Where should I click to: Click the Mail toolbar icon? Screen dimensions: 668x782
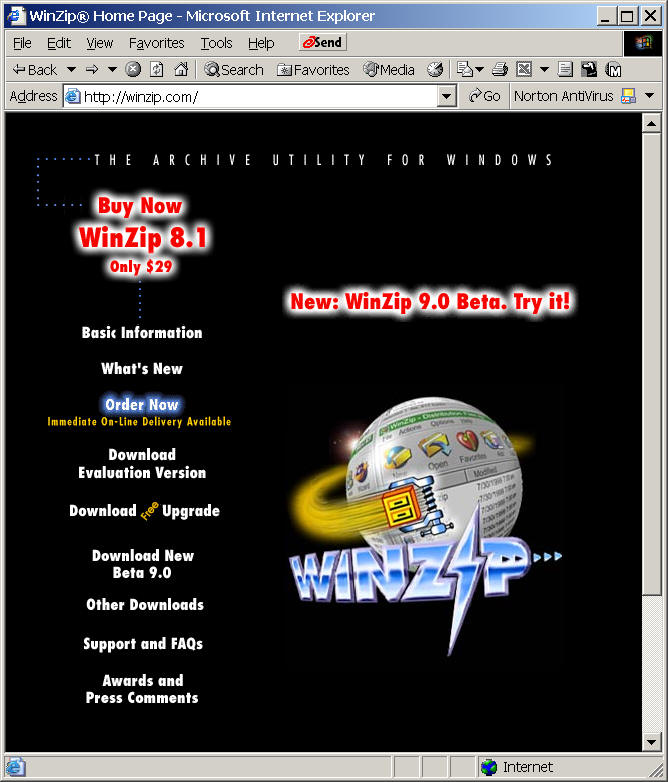(x=464, y=69)
